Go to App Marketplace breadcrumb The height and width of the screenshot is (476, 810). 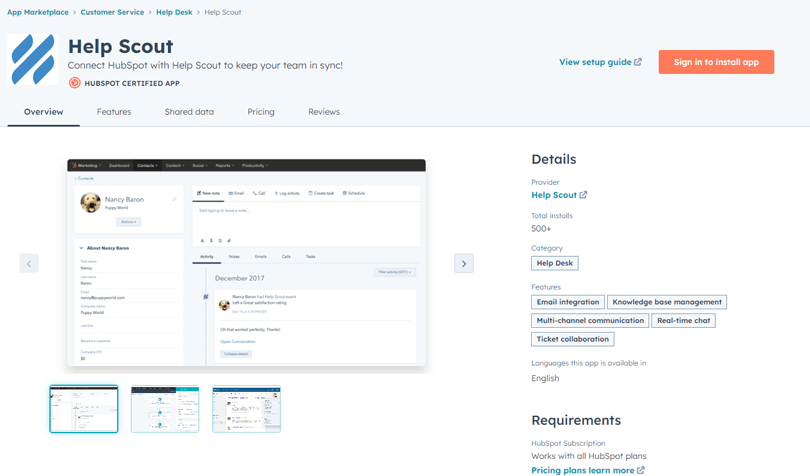click(38, 12)
